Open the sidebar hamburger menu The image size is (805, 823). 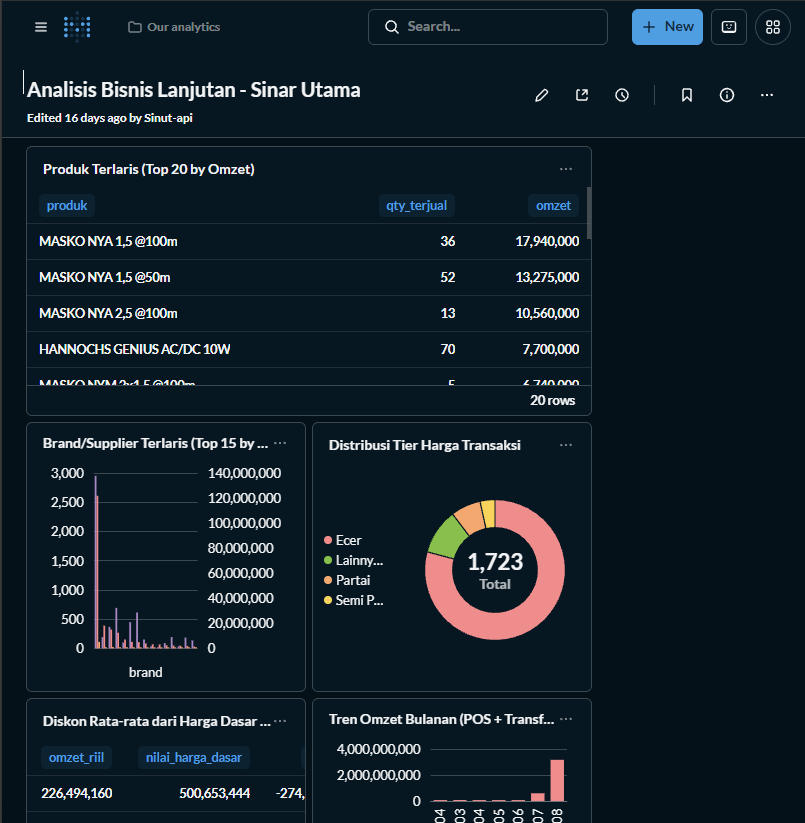point(41,27)
